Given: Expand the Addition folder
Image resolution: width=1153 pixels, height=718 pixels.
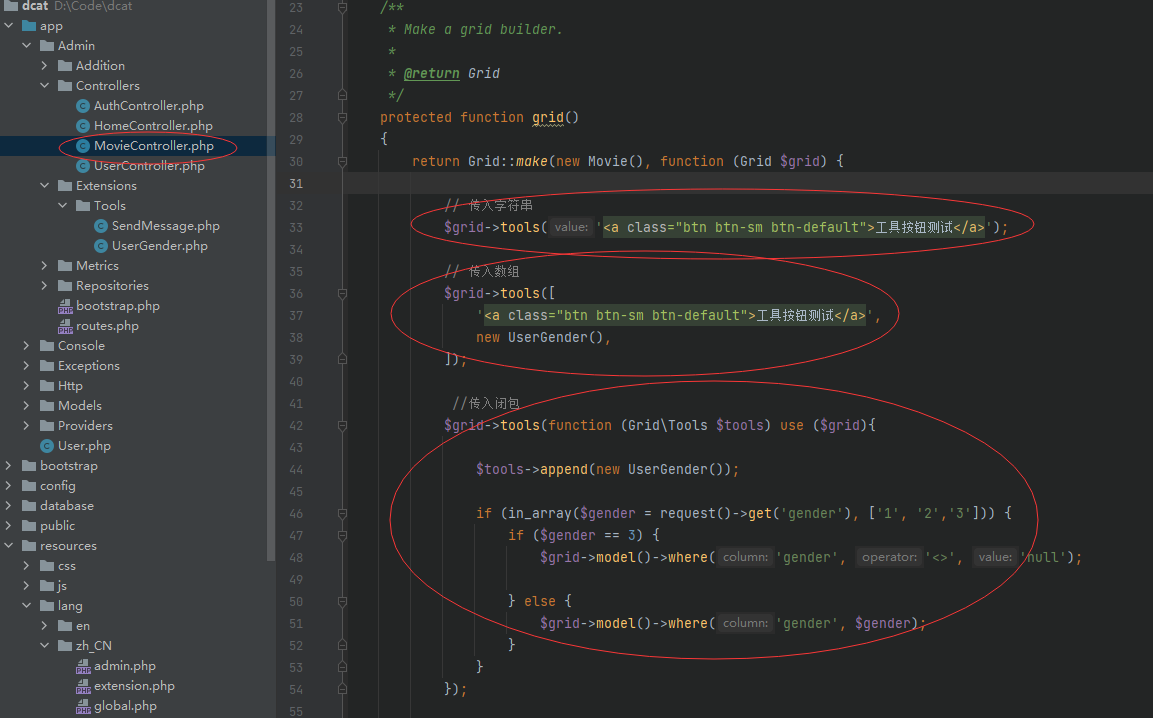Looking at the screenshot, I should (x=44, y=65).
